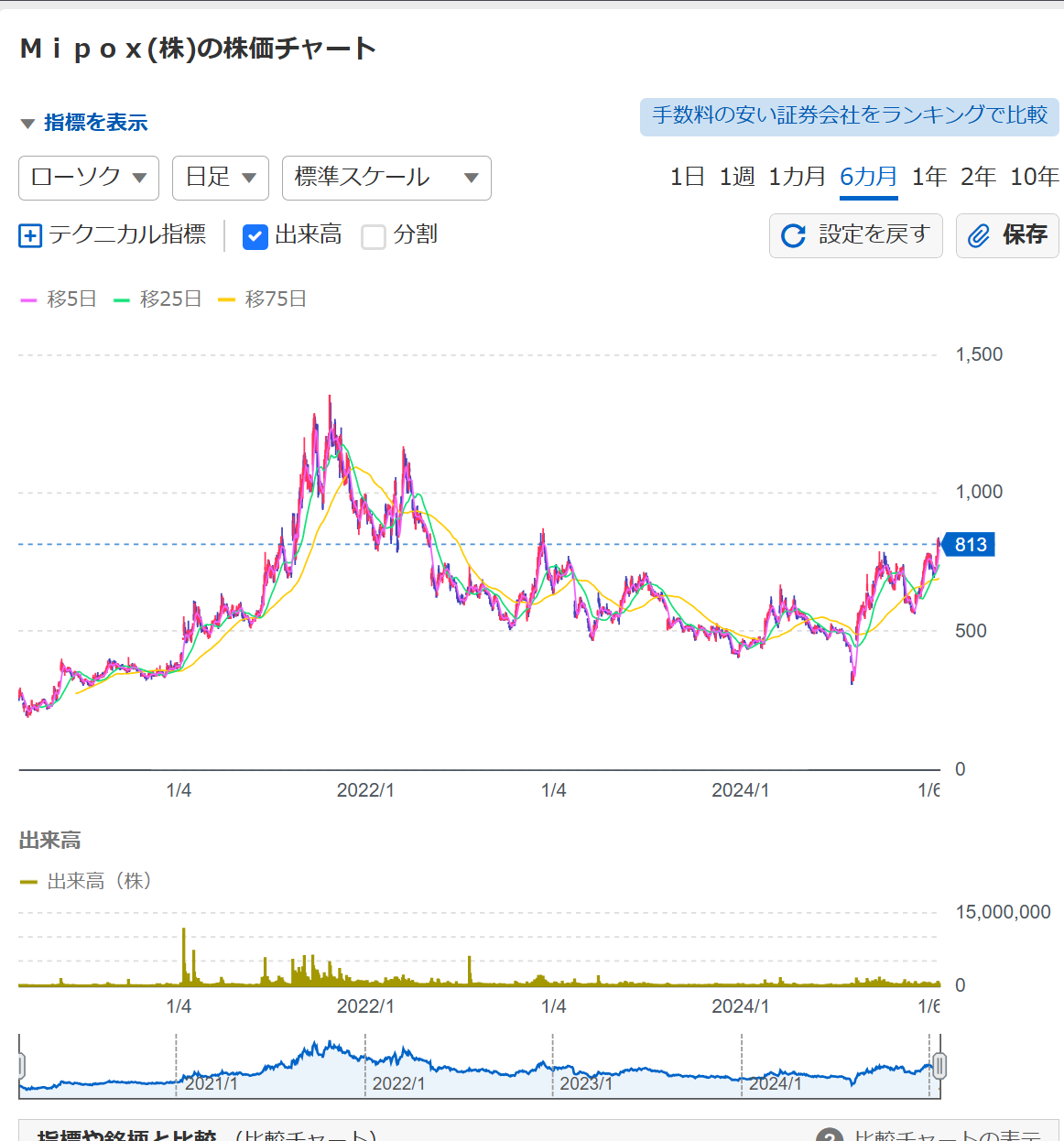Click the reset arrow icon on 設定を戻す

click(793, 236)
